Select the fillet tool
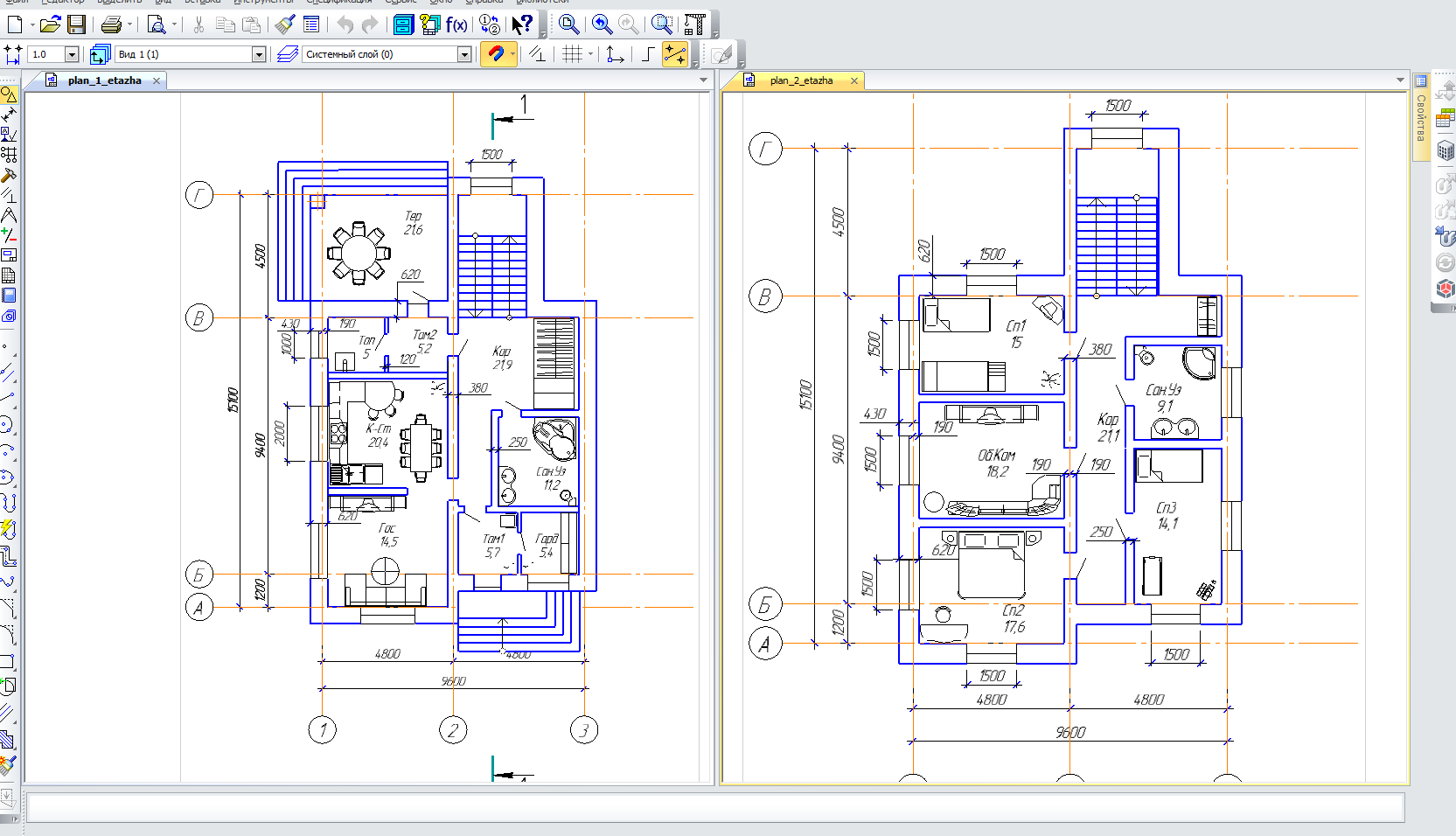 click(x=8, y=635)
